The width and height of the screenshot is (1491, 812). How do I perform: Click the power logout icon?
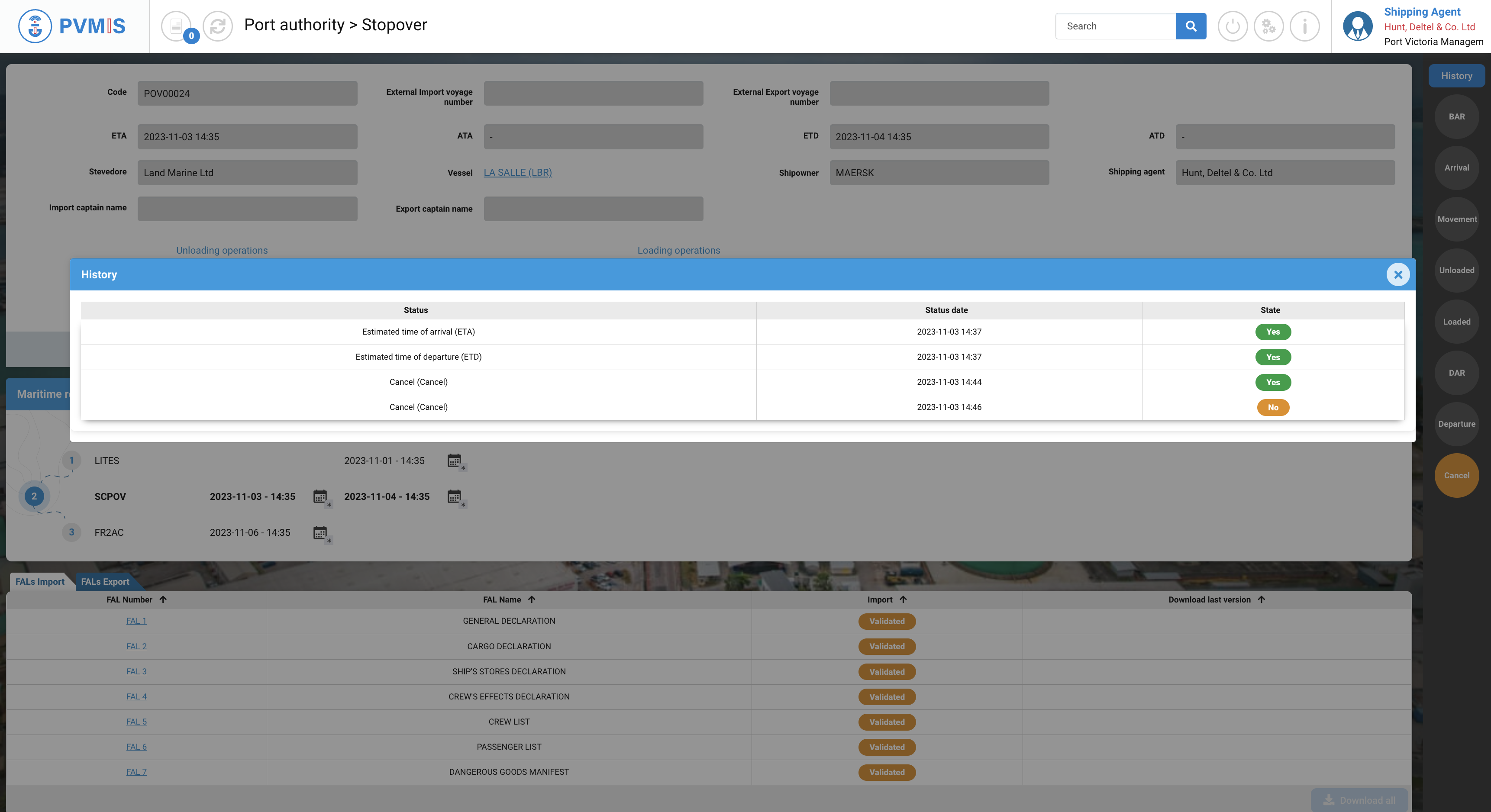1232,26
